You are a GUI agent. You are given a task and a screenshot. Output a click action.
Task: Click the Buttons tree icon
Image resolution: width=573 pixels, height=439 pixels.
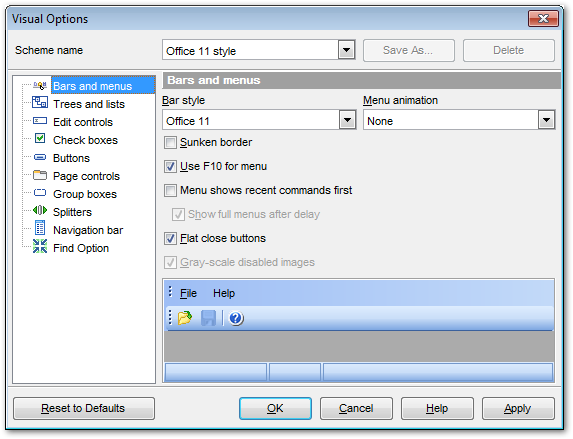[x=40, y=158]
